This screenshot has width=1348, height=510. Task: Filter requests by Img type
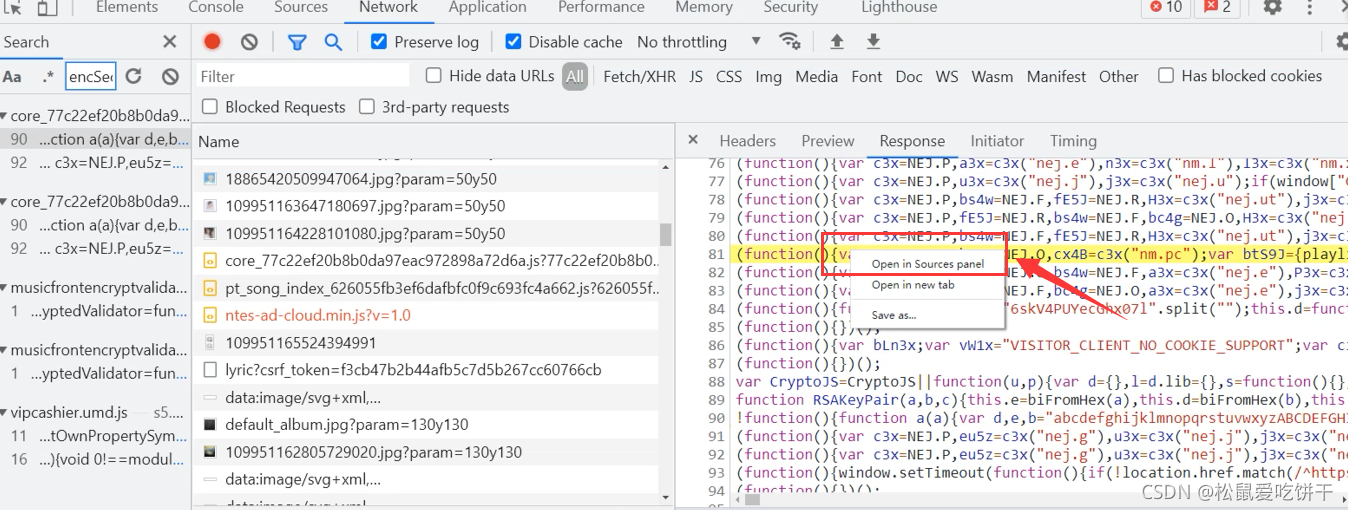click(x=769, y=76)
